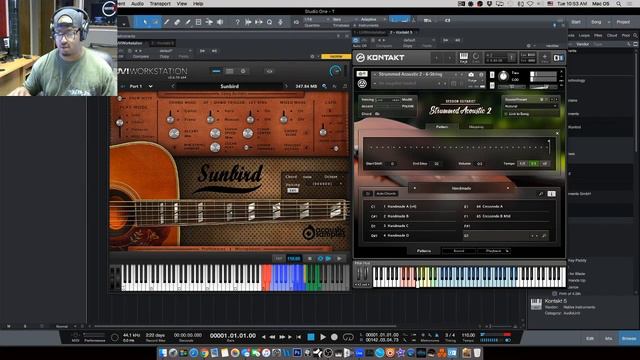Image resolution: width=640 pixels, height=360 pixels.
Task: Select 1/2 tempo button in pattern editor
Action: tap(522, 163)
